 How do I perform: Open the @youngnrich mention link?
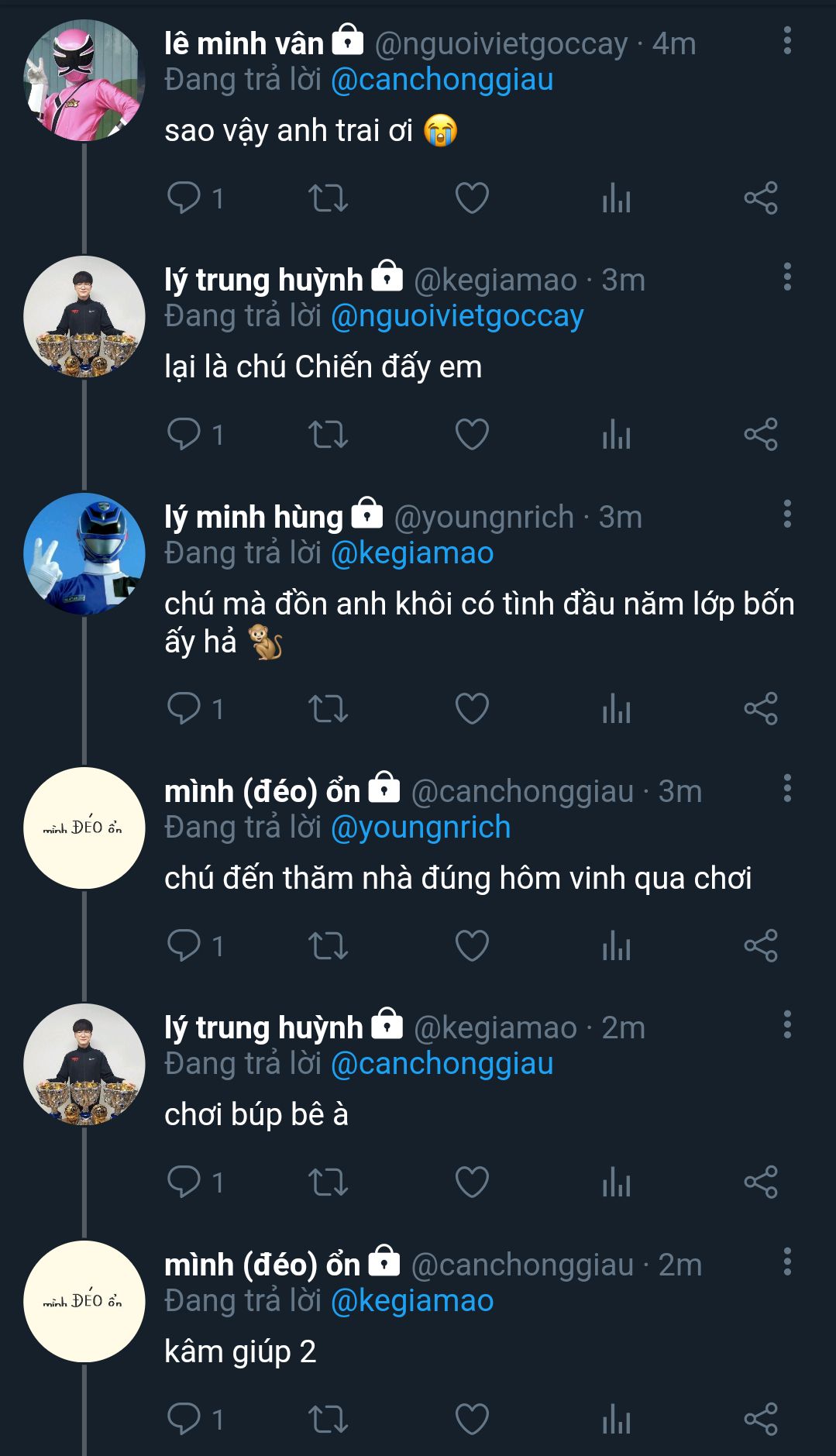[421, 828]
